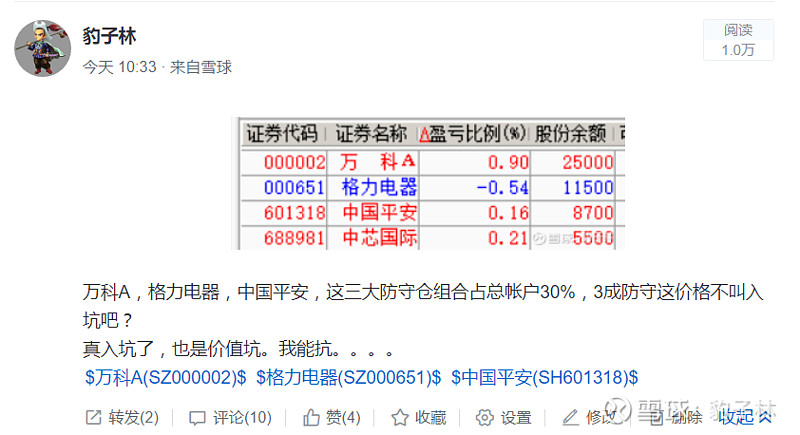Open the $万科A(SZ000002)$ stock link
The width and height of the screenshot is (800, 435).
tap(165, 378)
